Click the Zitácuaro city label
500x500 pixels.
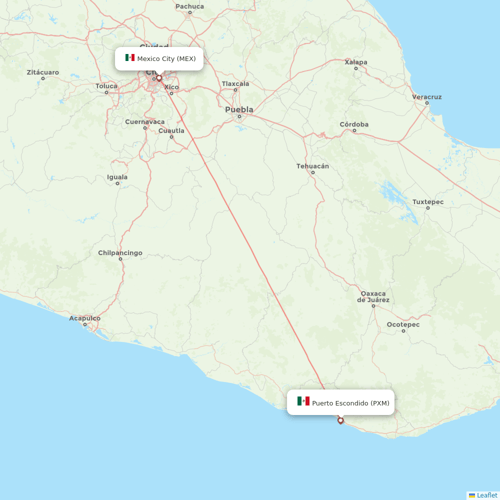[43, 72]
